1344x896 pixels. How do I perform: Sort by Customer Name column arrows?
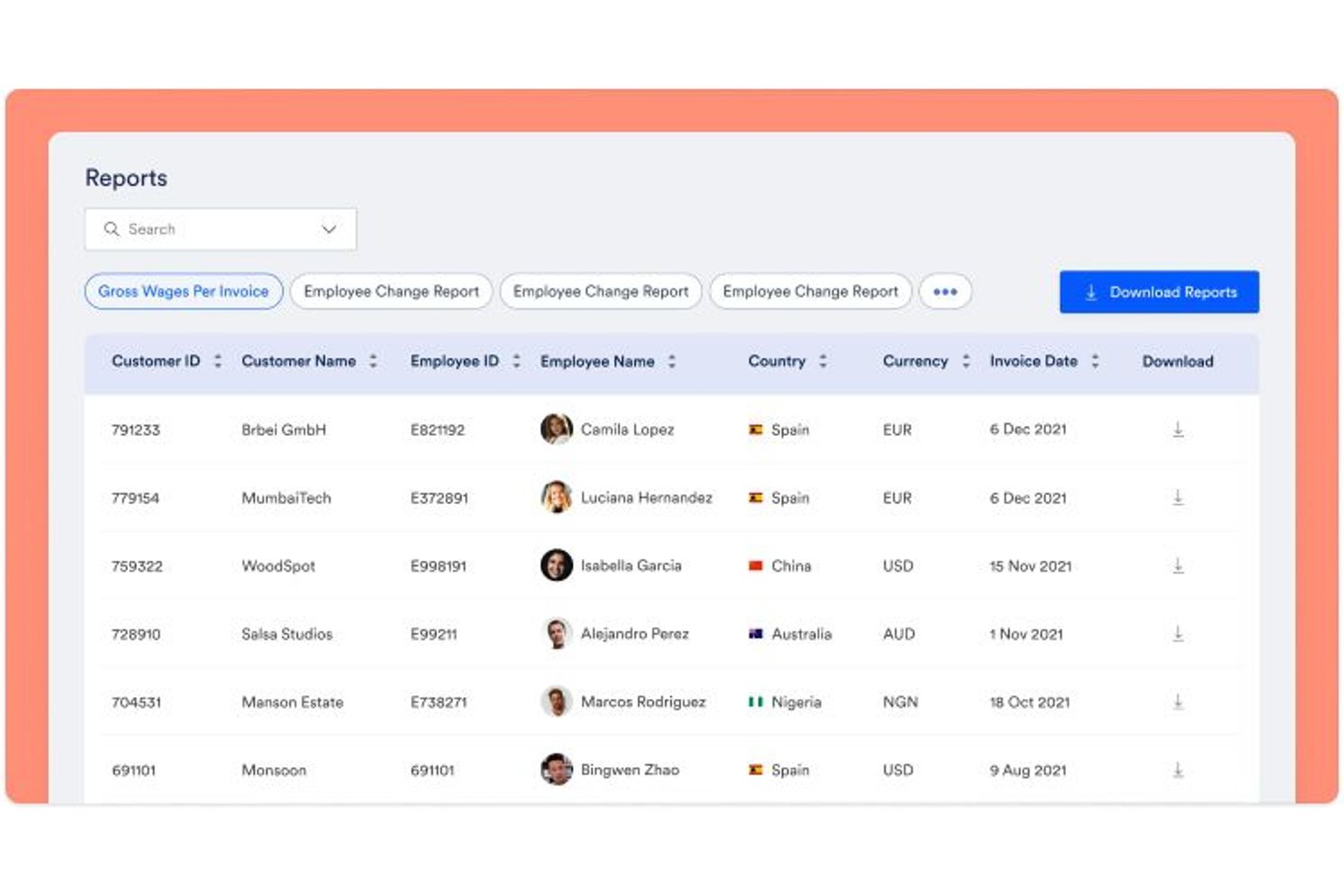tap(372, 360)
